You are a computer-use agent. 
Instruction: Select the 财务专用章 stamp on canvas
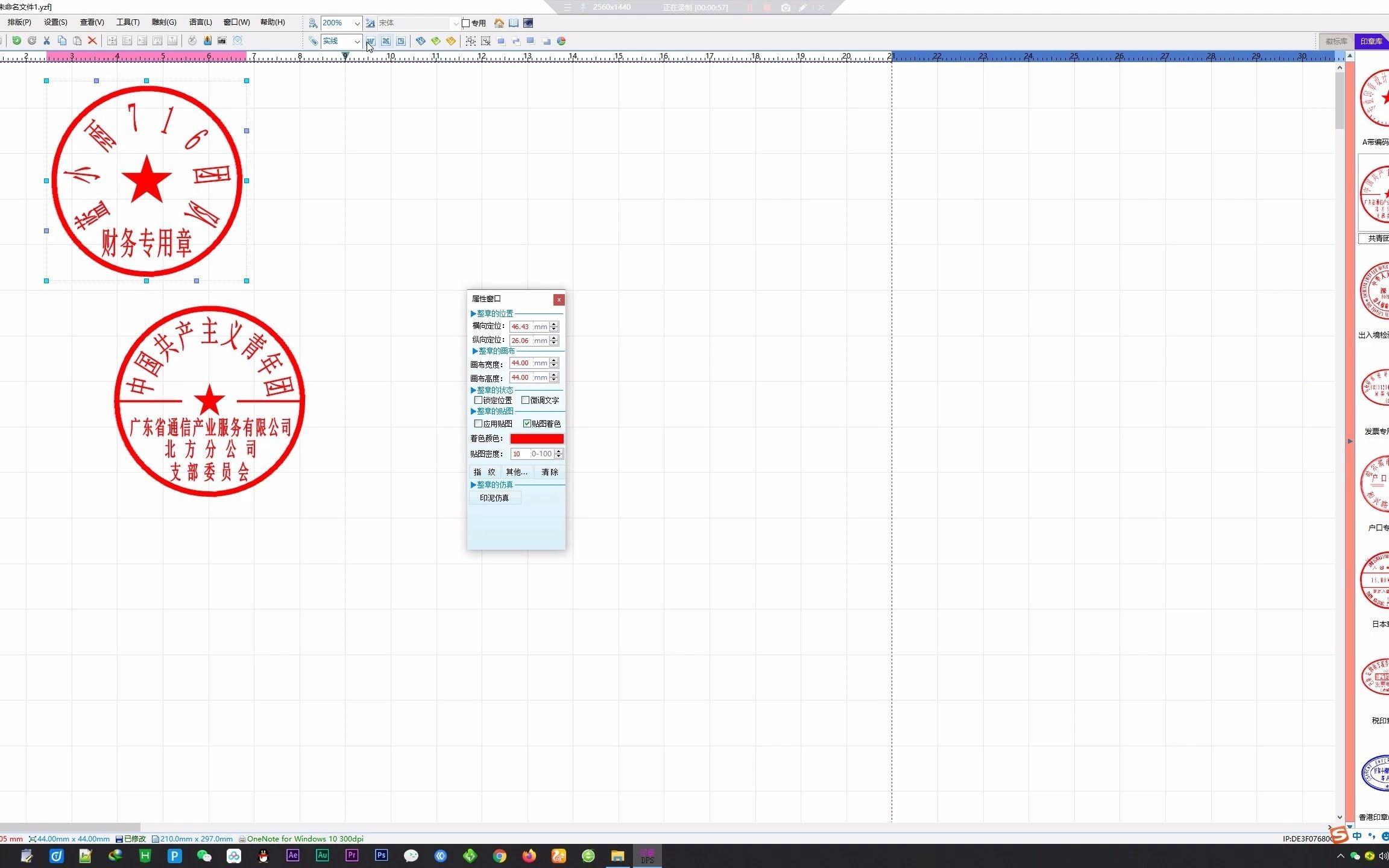click(147, 181)
